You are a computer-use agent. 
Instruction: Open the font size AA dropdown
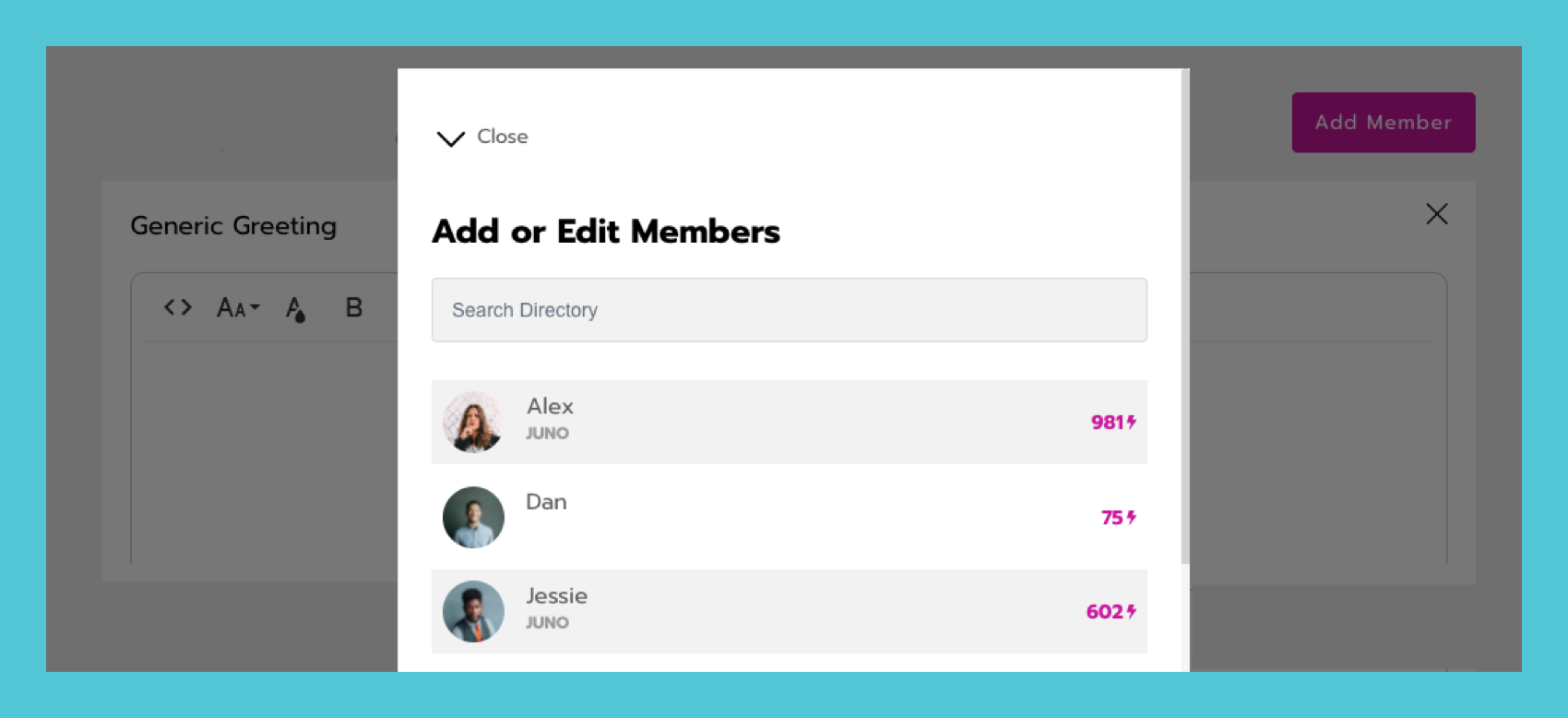(x=238, y=307)
